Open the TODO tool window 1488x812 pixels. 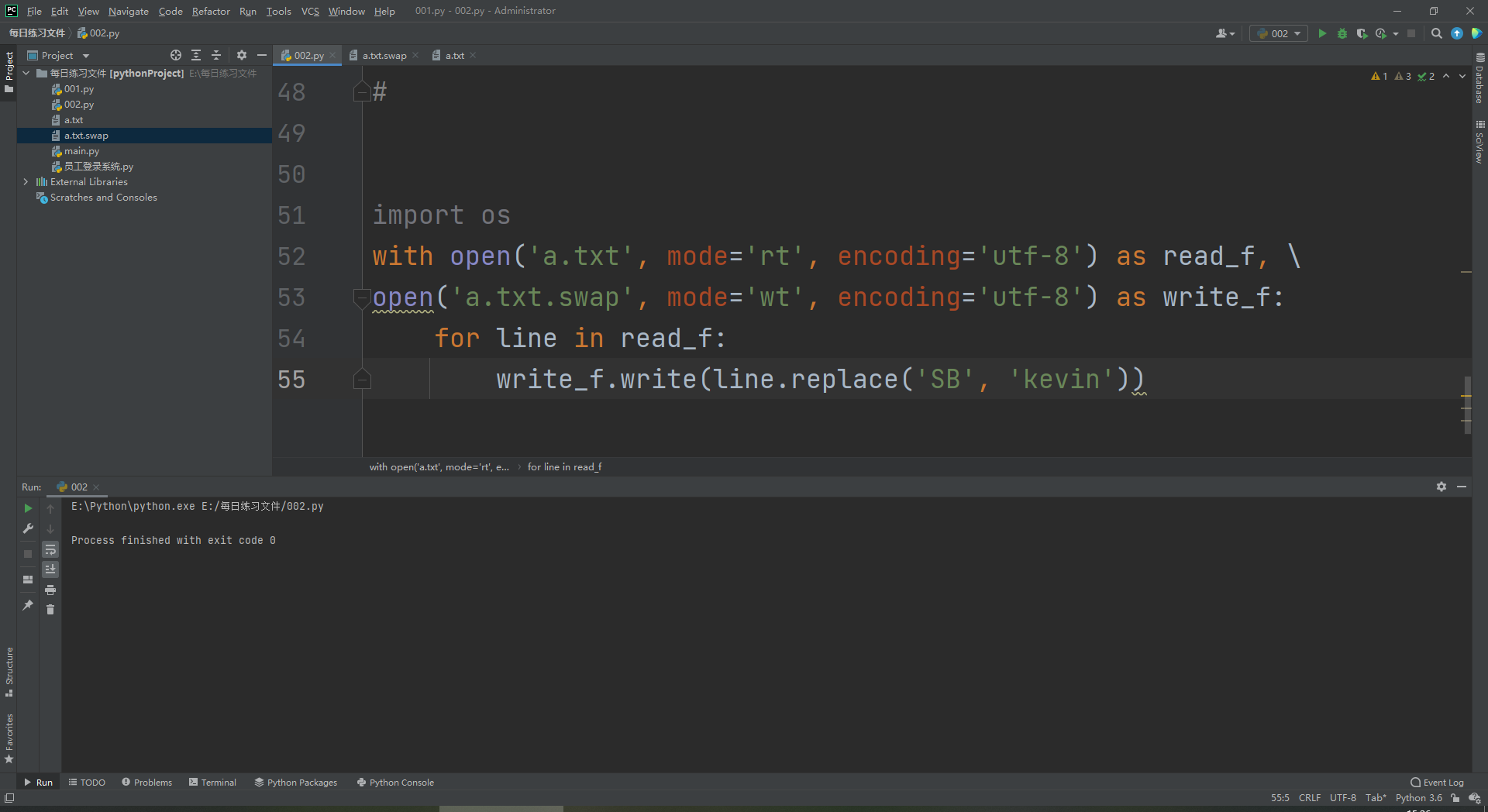pyautogui.click(x=87, y=783)
